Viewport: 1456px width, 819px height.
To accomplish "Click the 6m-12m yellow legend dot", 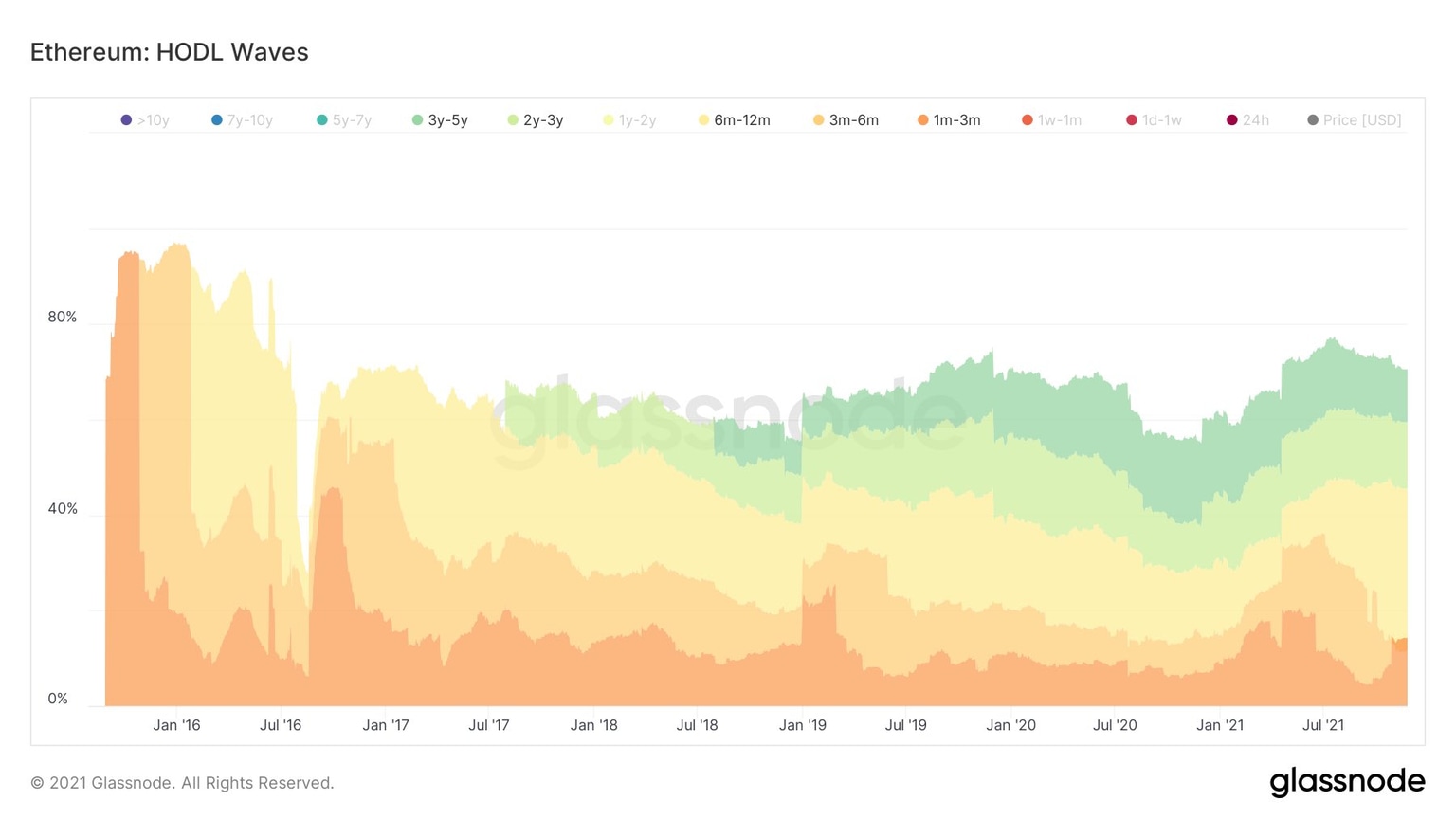I will coord(703,120).
